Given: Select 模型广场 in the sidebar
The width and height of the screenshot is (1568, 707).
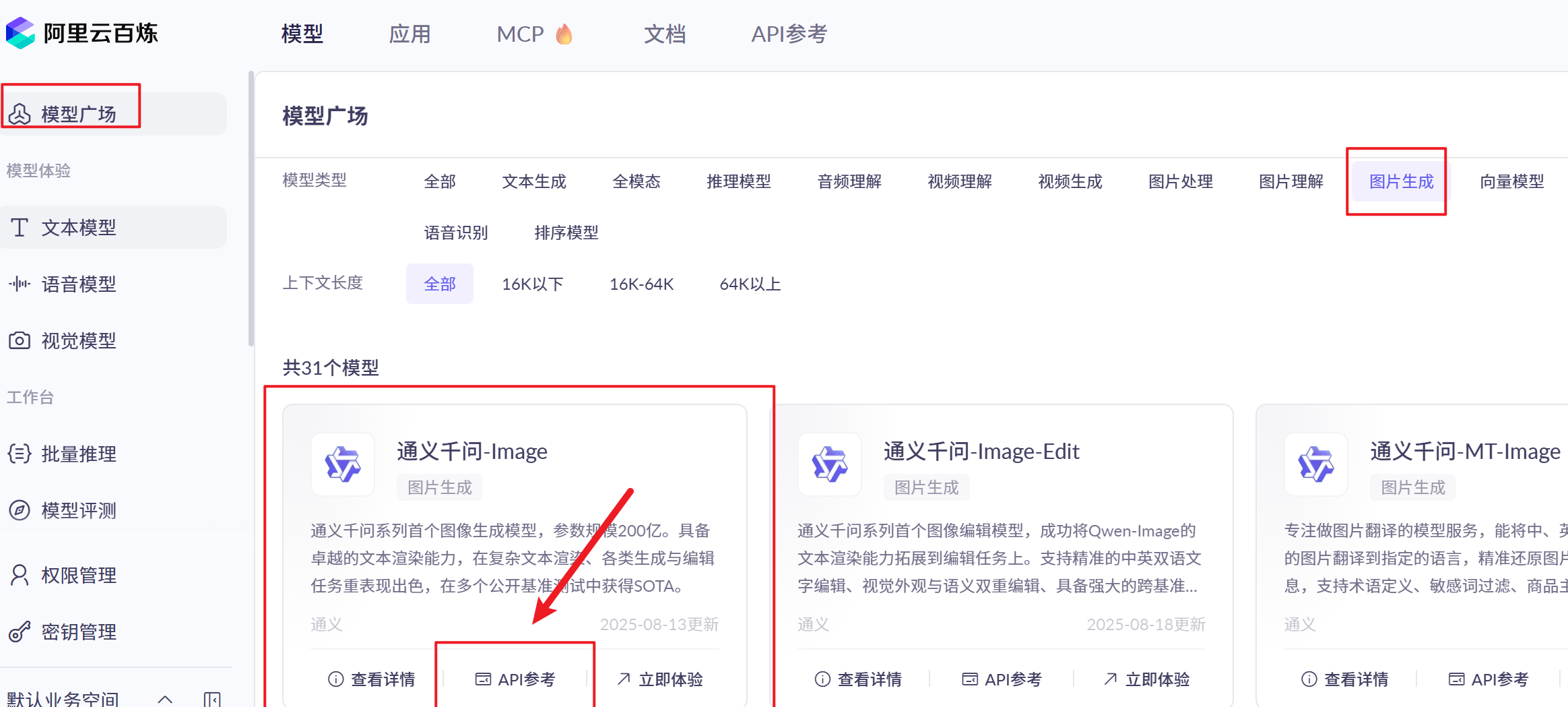Looking at the screenshot, I should (113, 114).
